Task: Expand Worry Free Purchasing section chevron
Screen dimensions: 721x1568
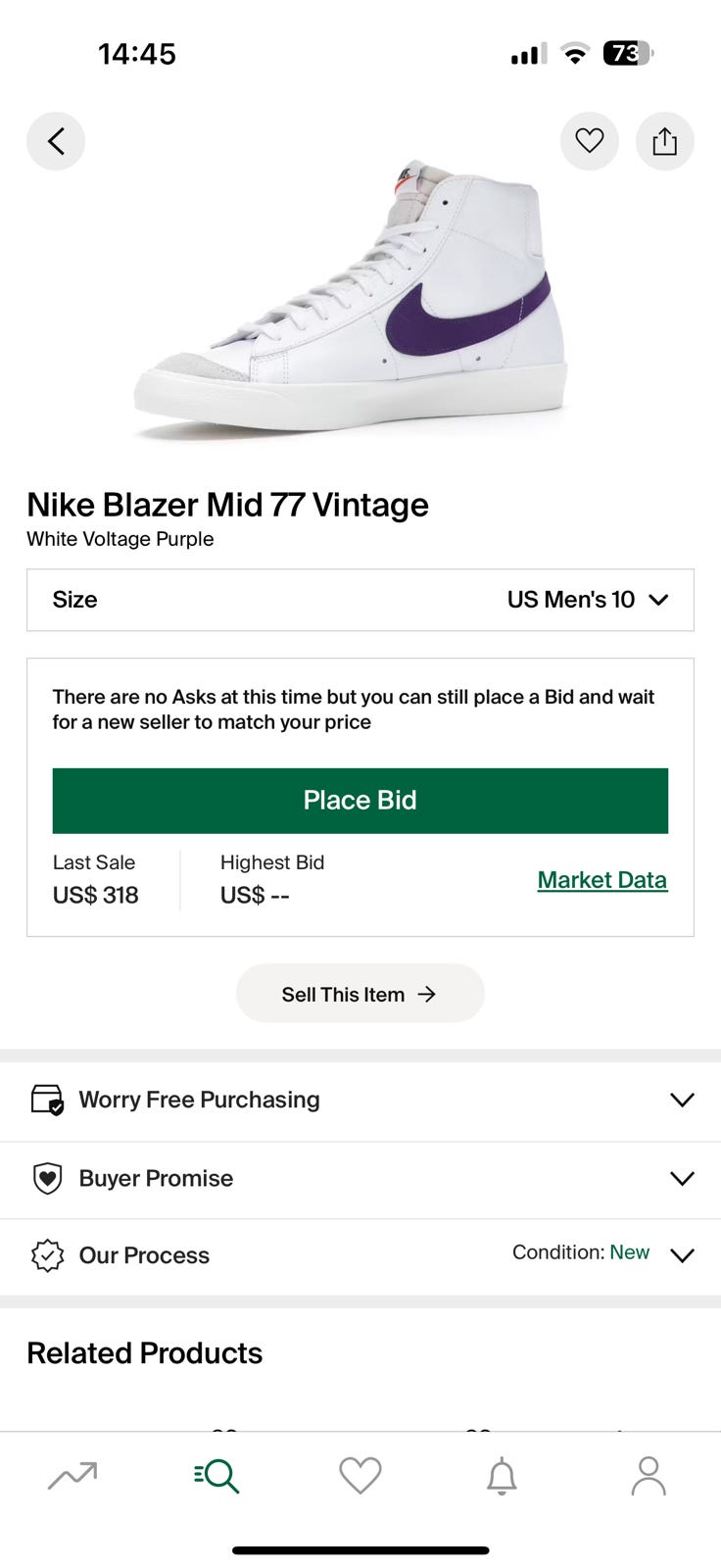Action: pos(682,1100)
